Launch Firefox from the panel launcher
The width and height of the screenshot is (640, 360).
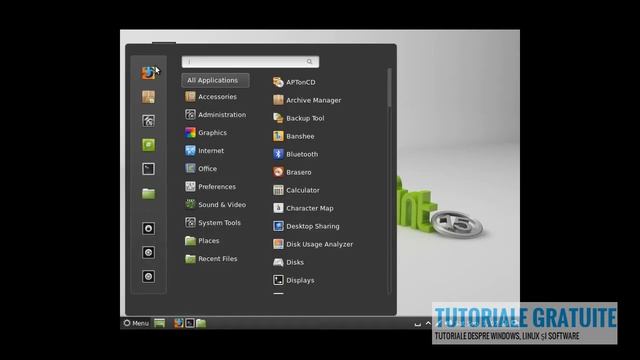(179, 323)
